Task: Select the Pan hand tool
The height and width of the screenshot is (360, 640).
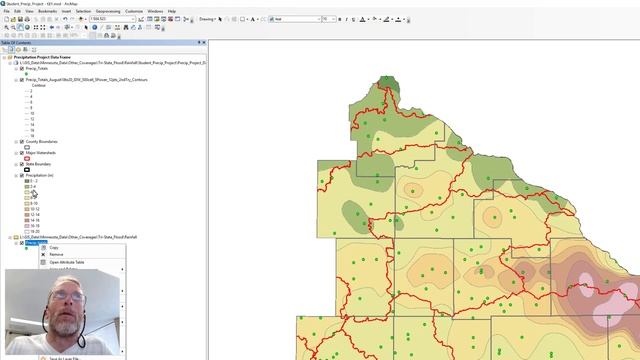Action: (x=20, y=27)
